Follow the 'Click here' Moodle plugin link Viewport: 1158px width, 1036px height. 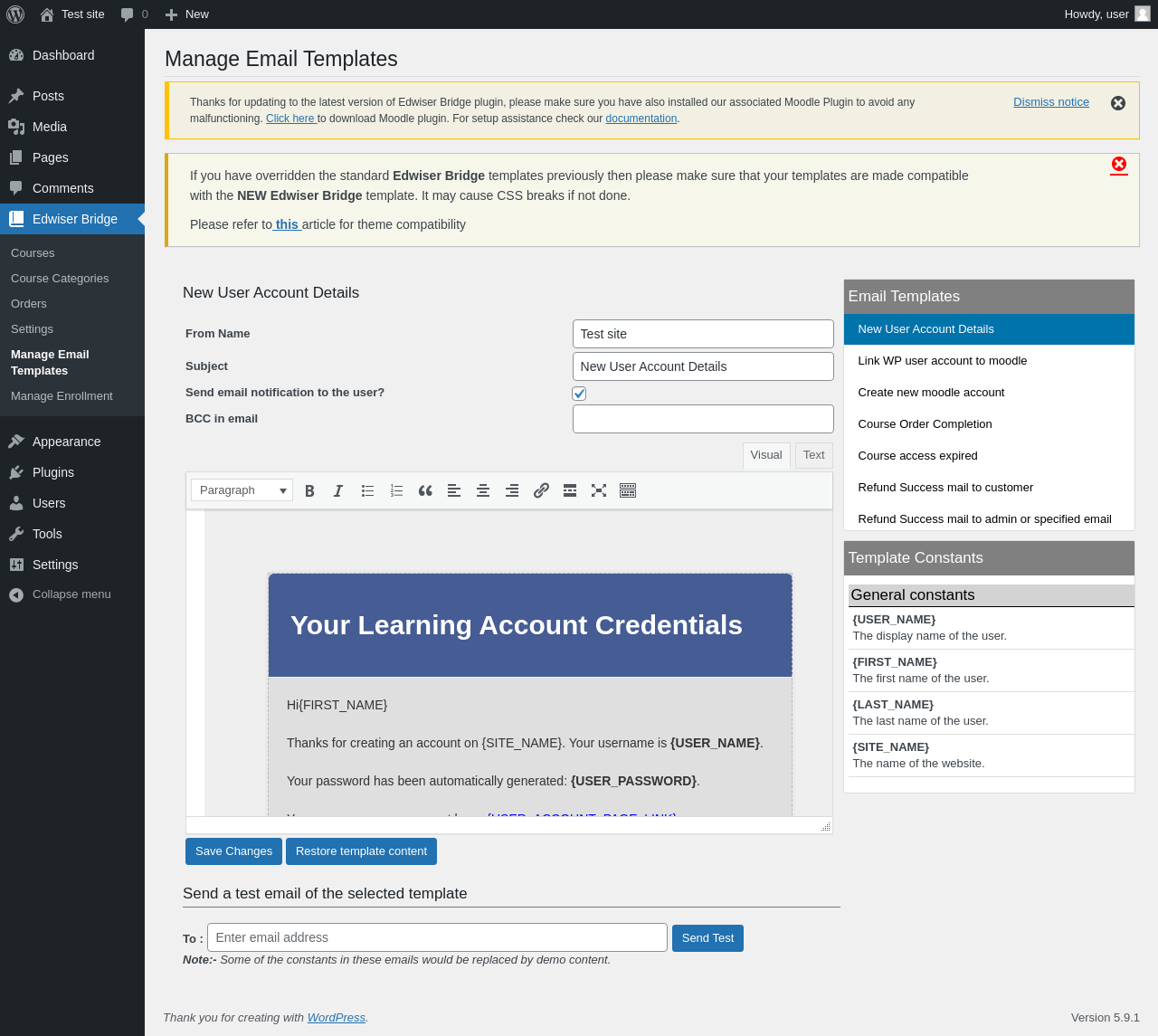290,119
